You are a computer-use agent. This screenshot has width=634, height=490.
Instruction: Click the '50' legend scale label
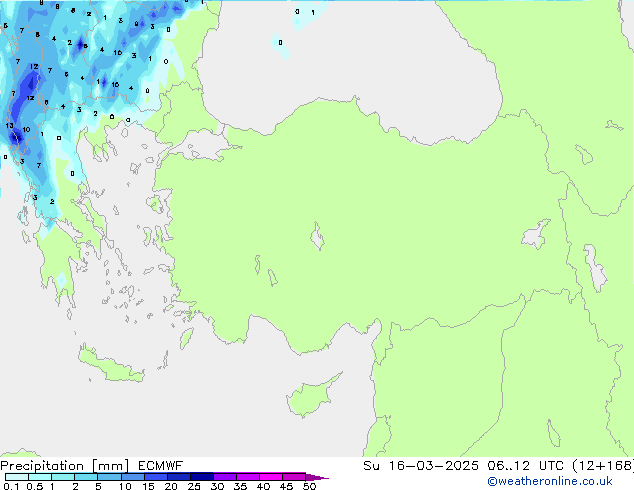tap(310, 486)
